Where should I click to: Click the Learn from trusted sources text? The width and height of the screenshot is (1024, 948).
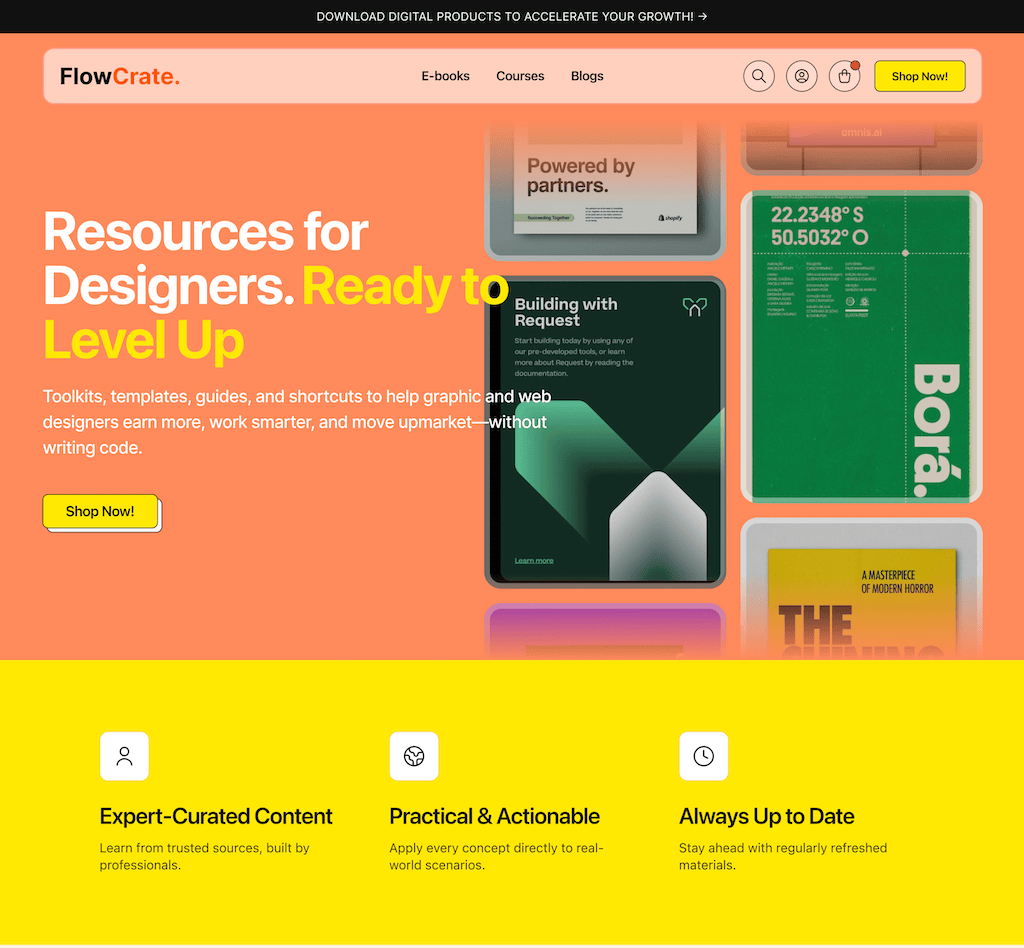click(x=204, y=857)
